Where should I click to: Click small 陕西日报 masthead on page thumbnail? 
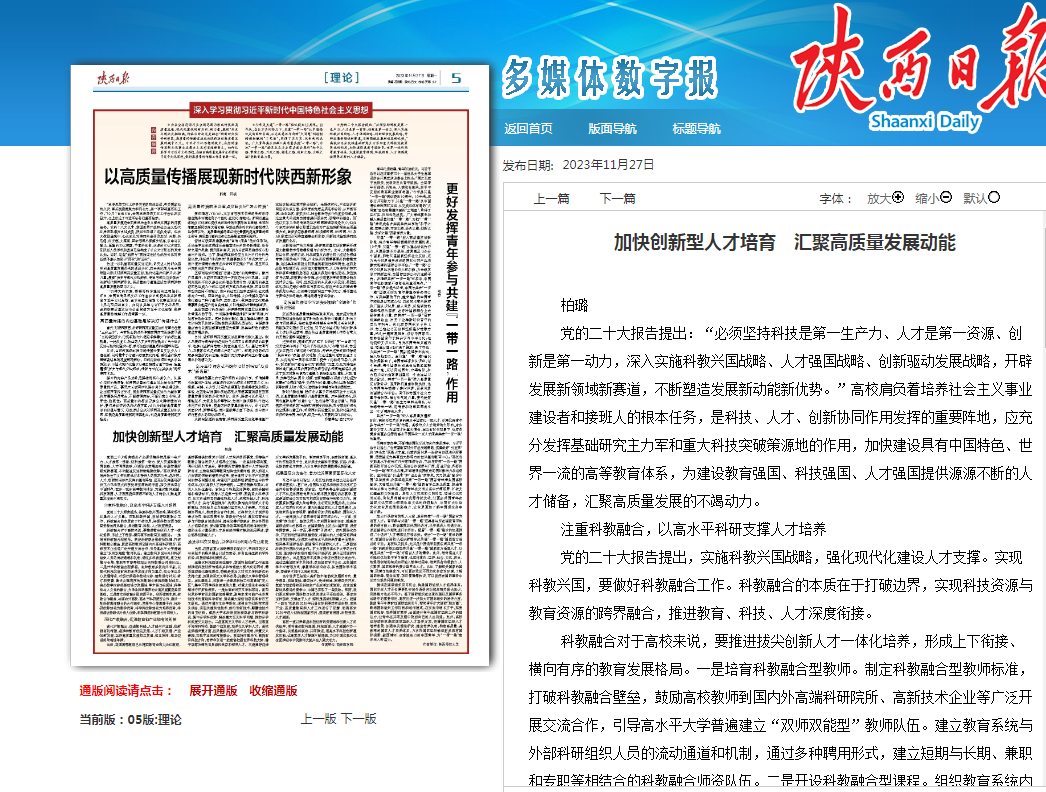point(114,79)
